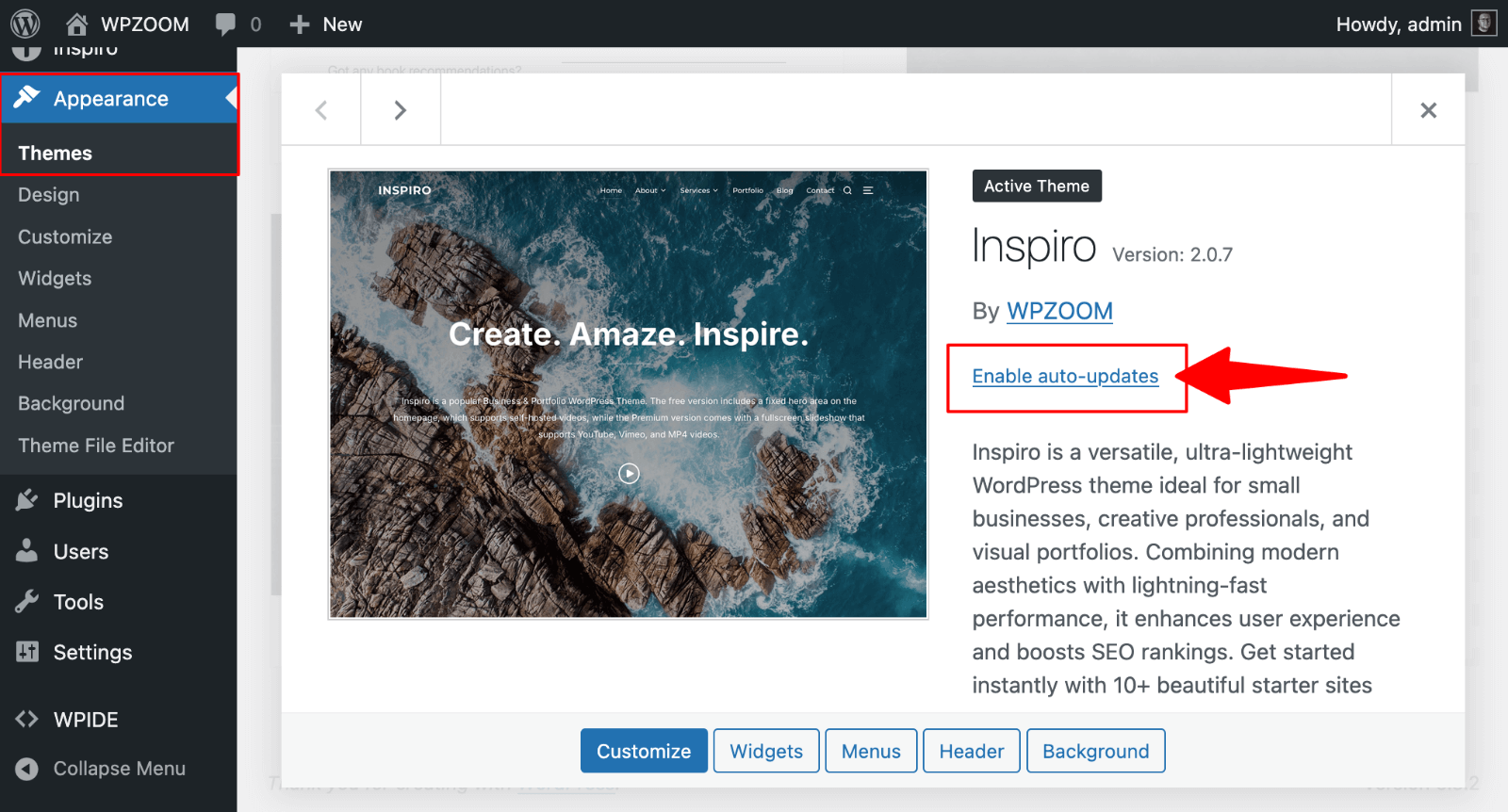Close the theme details overlay
The width and height of the screenshot is (1508, 812).
click(1428, 110)
